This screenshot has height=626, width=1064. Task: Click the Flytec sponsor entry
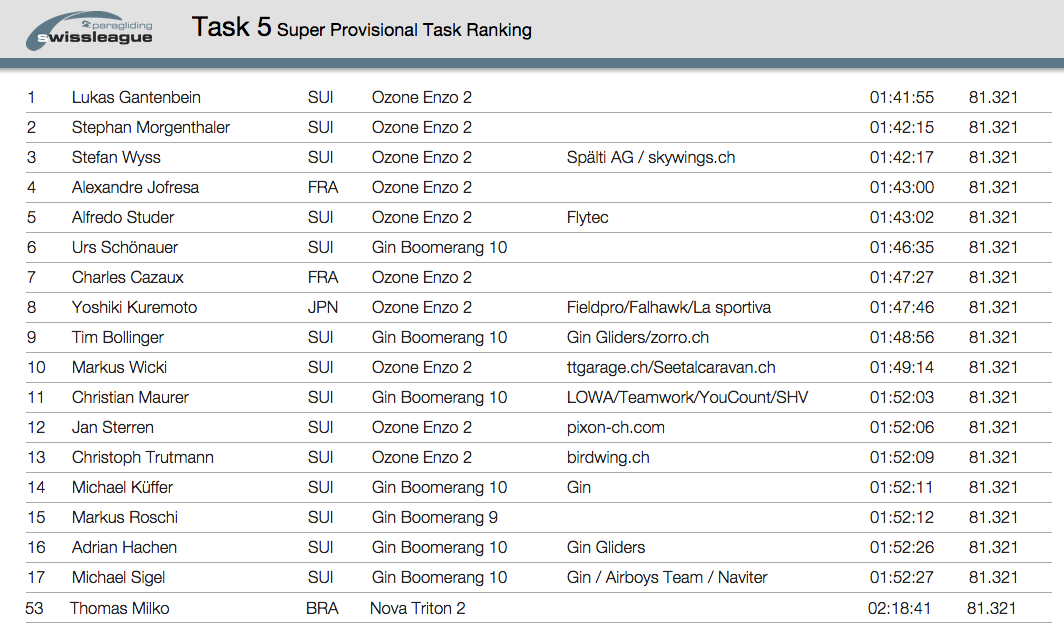pos(588,218)
